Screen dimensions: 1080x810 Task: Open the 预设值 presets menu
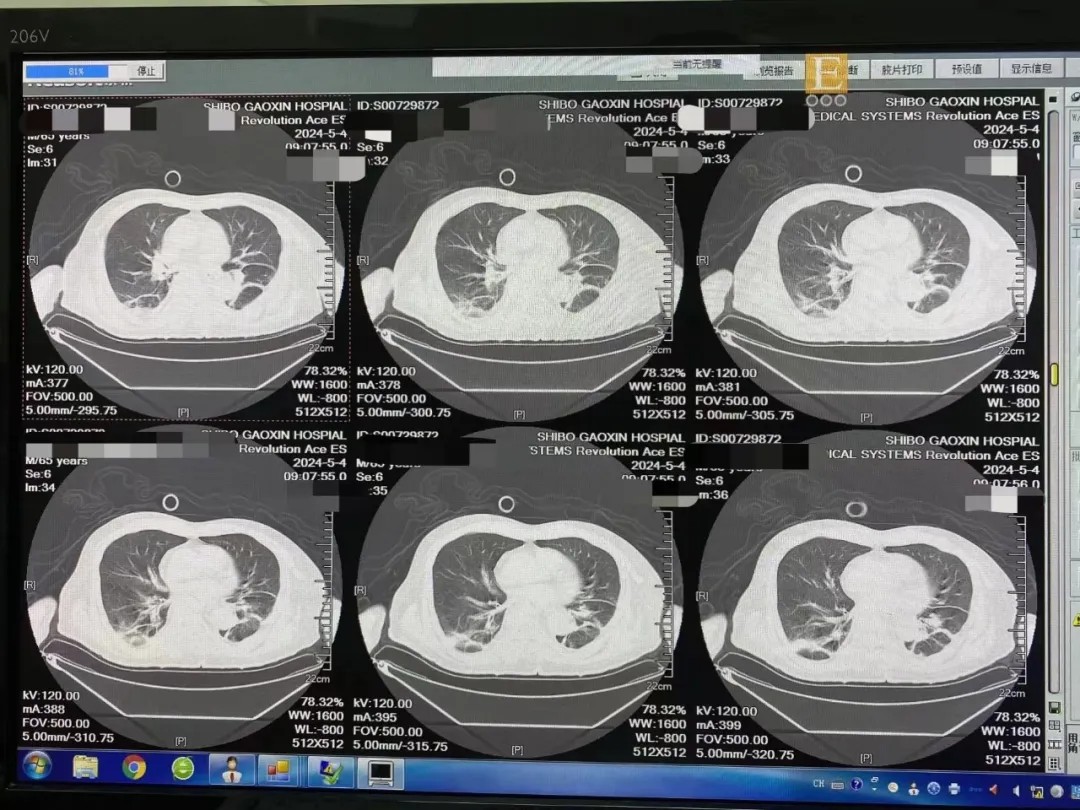click(x=966, y=69)
